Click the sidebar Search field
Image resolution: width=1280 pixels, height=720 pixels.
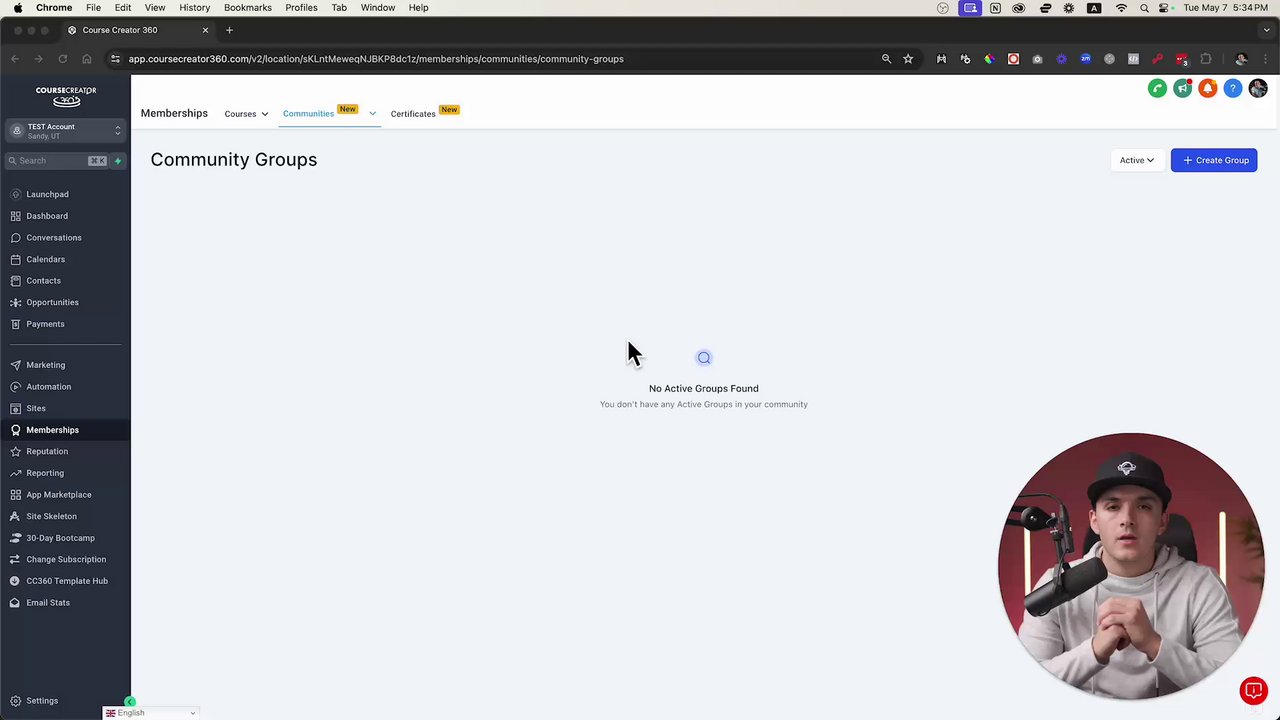coord(55,161)
